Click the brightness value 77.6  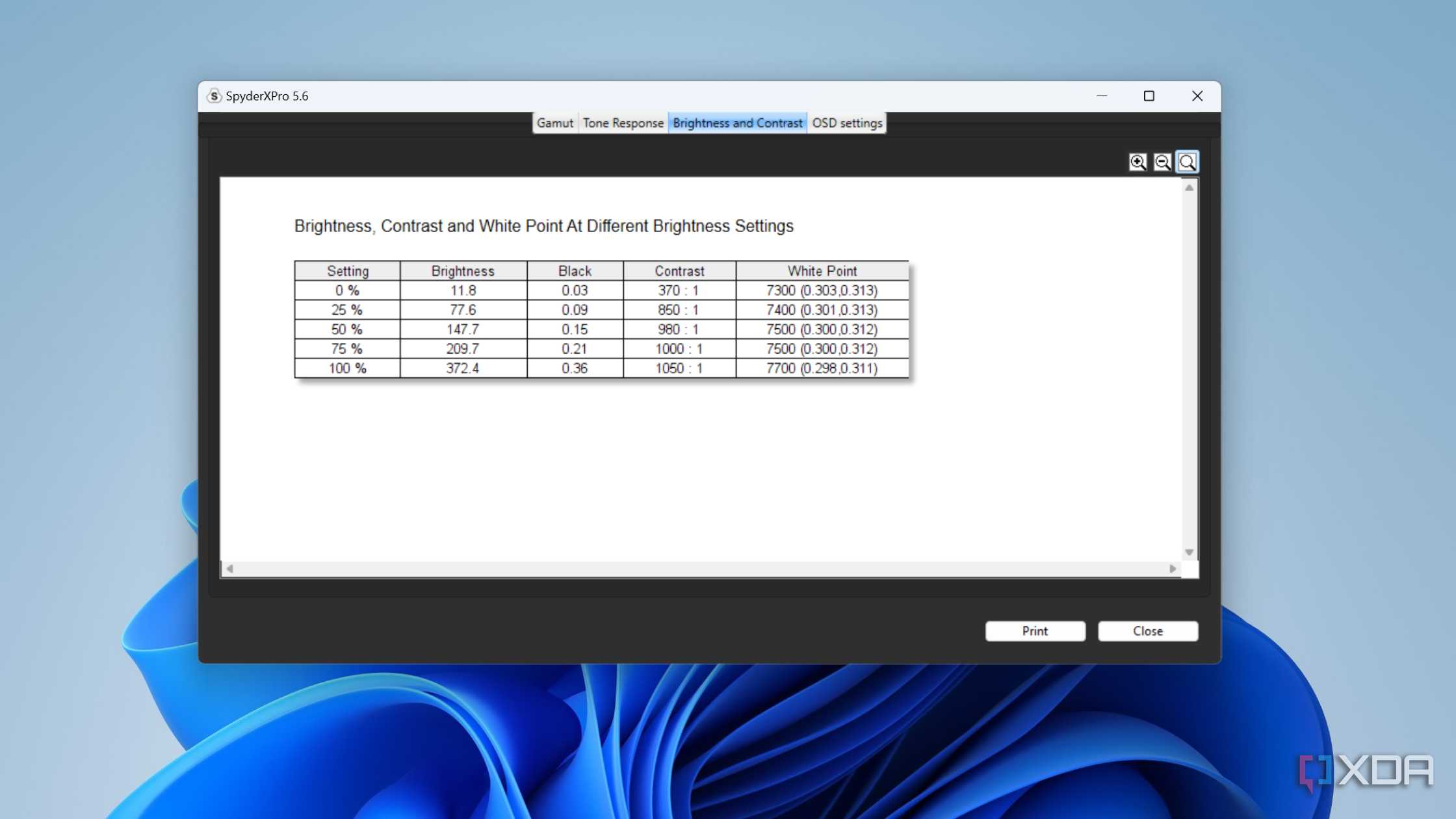[x=463, y=310]
